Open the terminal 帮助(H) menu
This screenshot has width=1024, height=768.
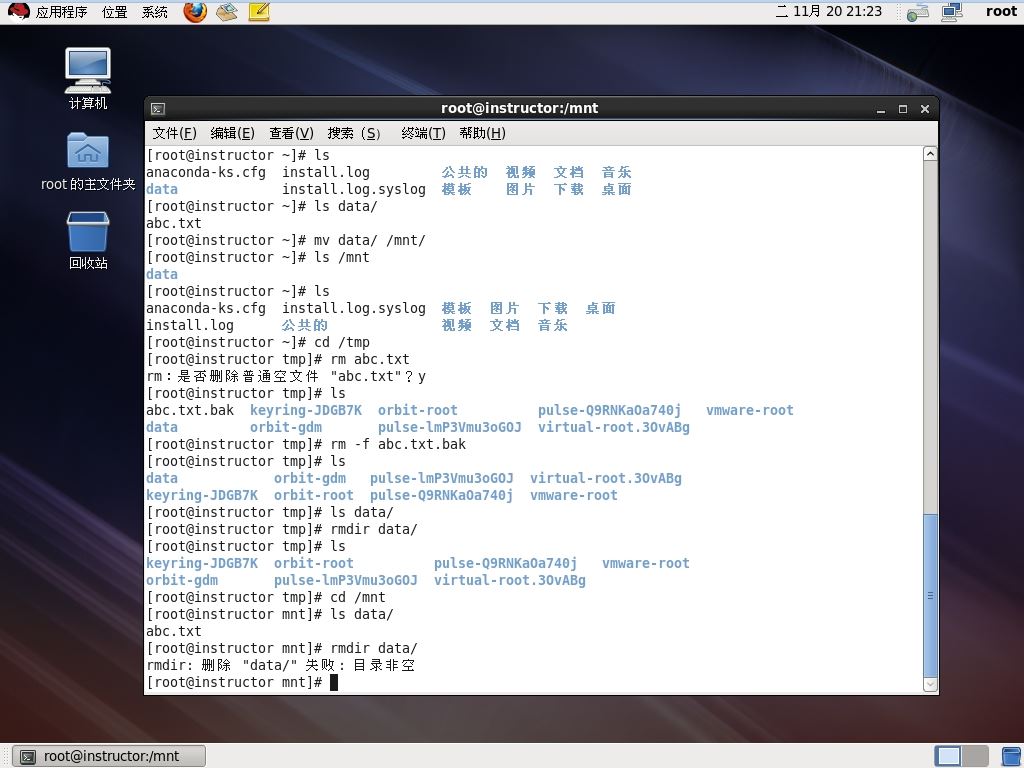pos(483,133)
